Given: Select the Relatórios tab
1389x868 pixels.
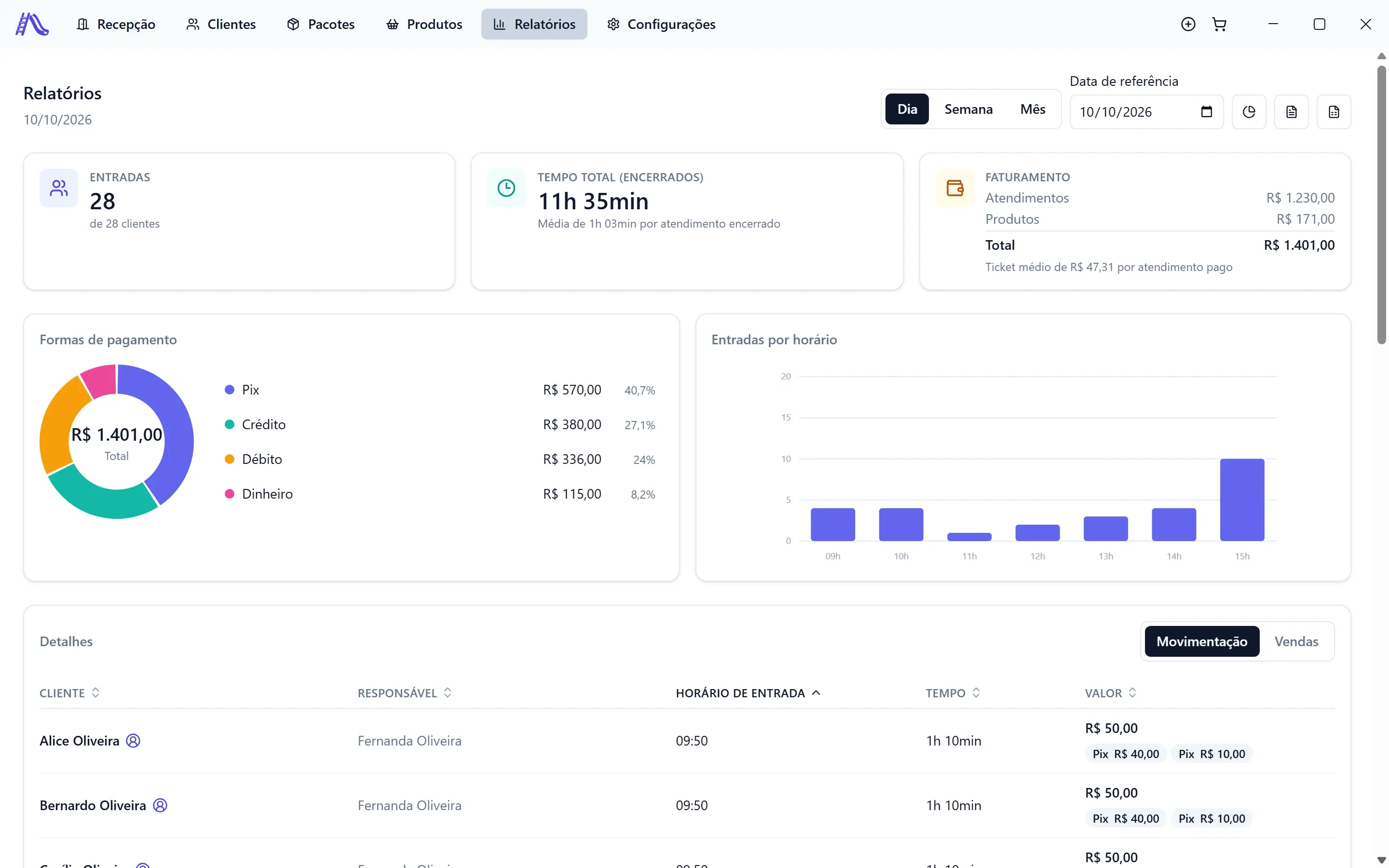Looking at the screenshot, I should [x=534, y=24].
